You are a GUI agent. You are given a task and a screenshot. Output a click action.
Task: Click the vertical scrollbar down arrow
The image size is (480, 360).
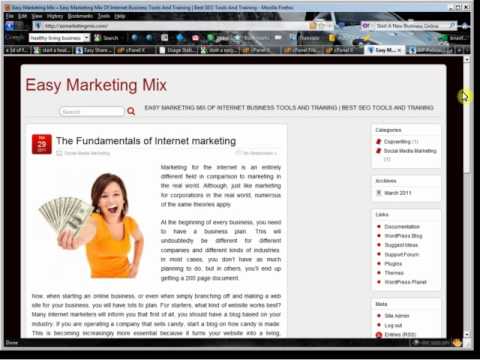[x=467, y=334]
